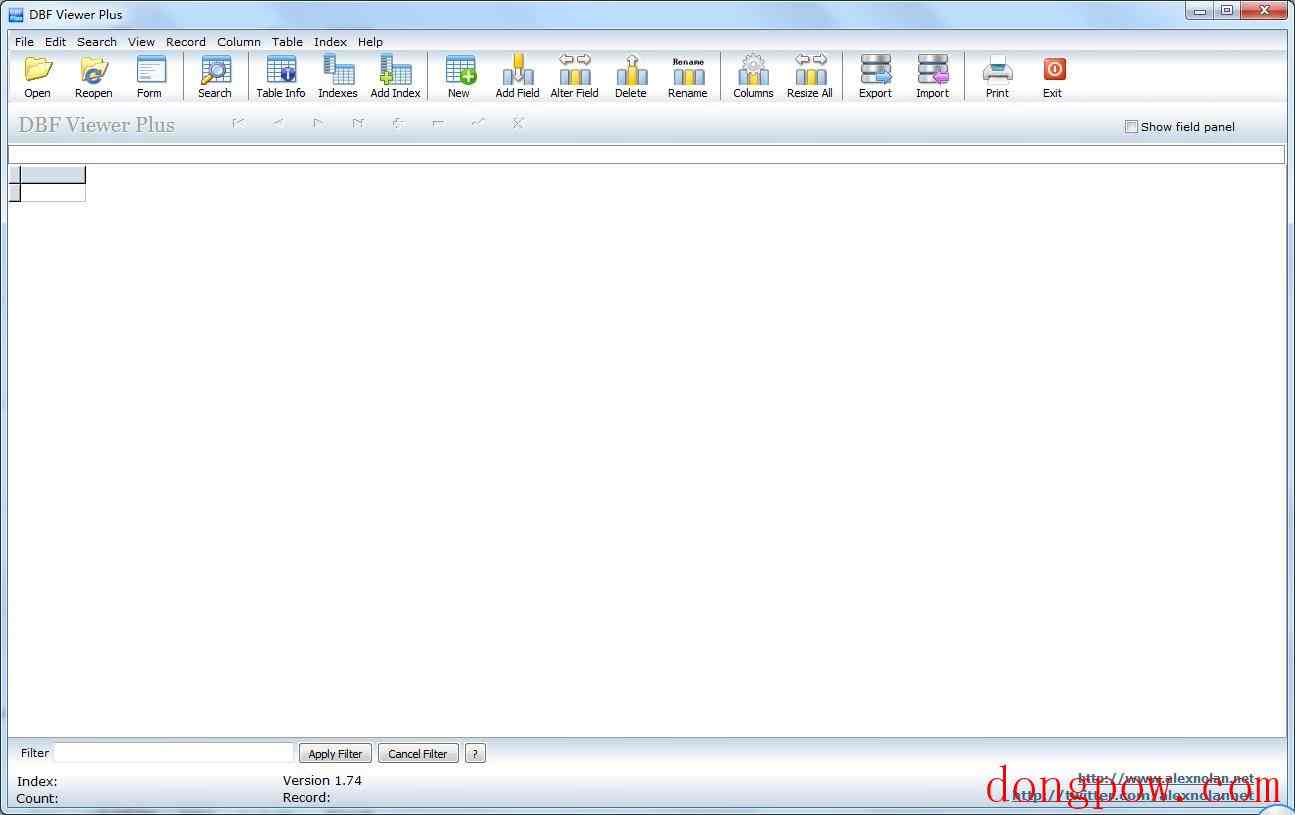Viewport: 1295px width, 815px height.
Task: Open the Edit menu
Action: tap(56, 42)
